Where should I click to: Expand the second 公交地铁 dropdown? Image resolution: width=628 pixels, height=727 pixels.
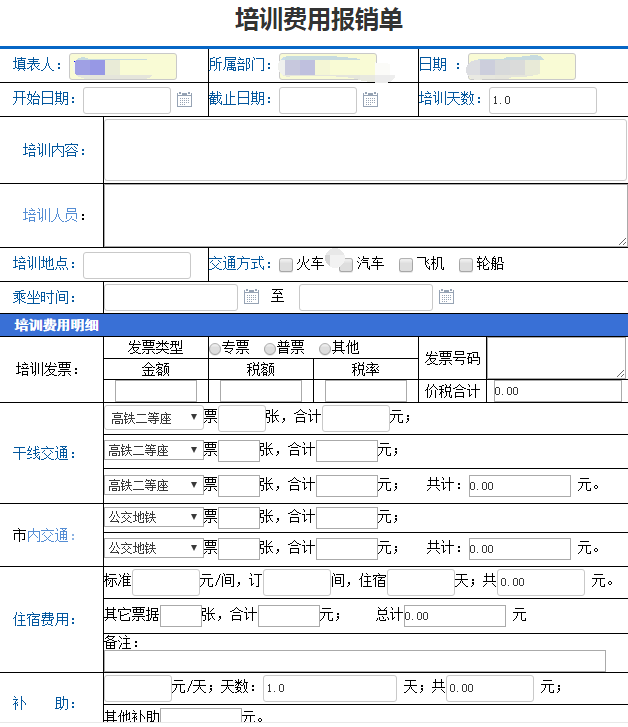coord(153,548)
